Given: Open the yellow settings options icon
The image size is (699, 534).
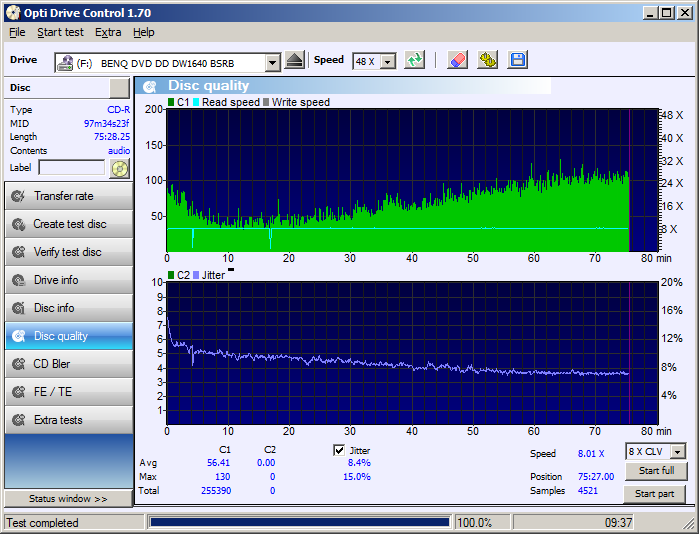Looking at the screenshot, I should 487,60.
